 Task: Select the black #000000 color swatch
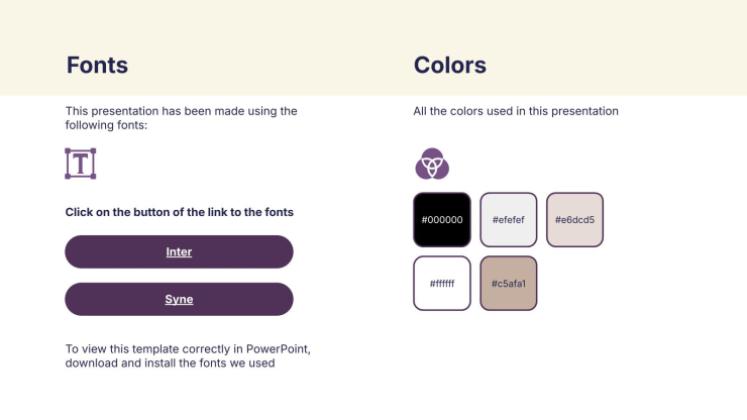tap(442, 220)
